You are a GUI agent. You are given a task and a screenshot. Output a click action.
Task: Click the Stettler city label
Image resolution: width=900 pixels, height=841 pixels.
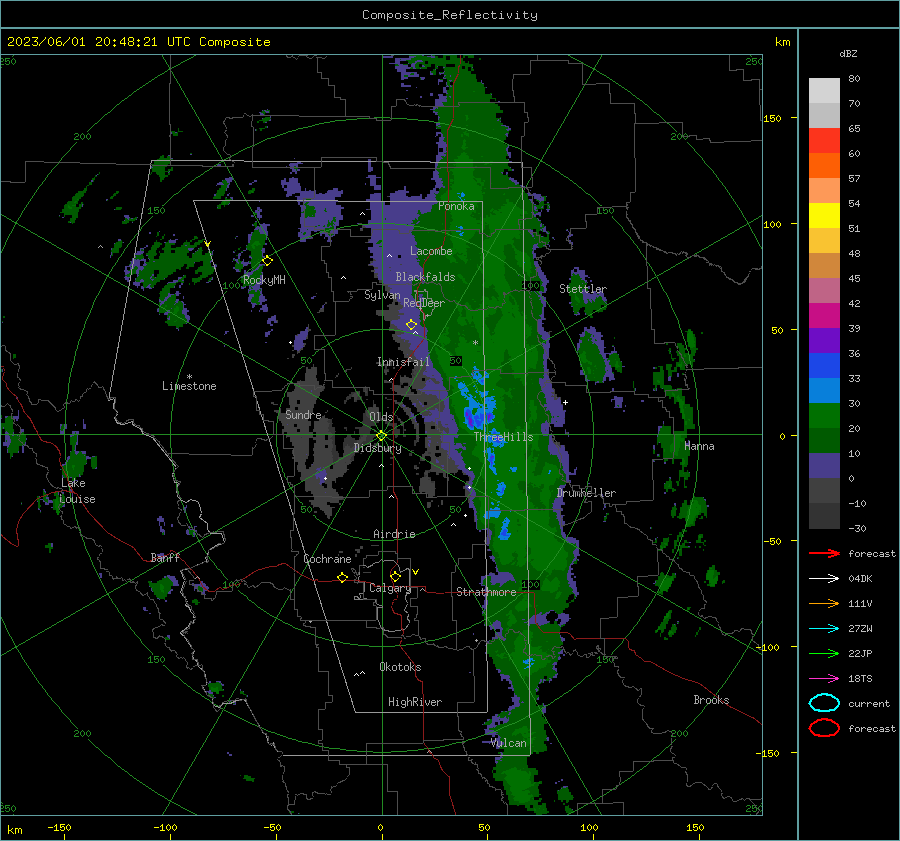(x=583, y=289)
